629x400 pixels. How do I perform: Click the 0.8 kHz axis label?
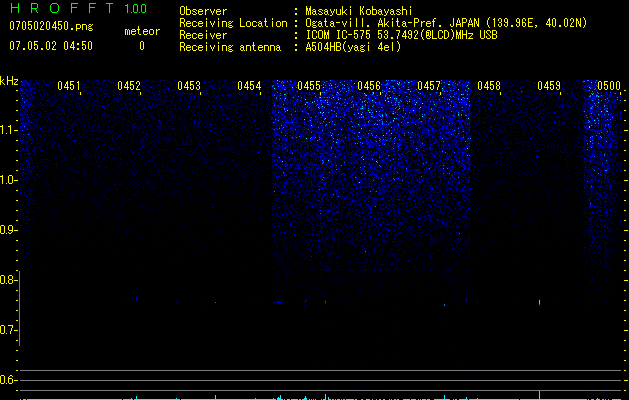8,280
